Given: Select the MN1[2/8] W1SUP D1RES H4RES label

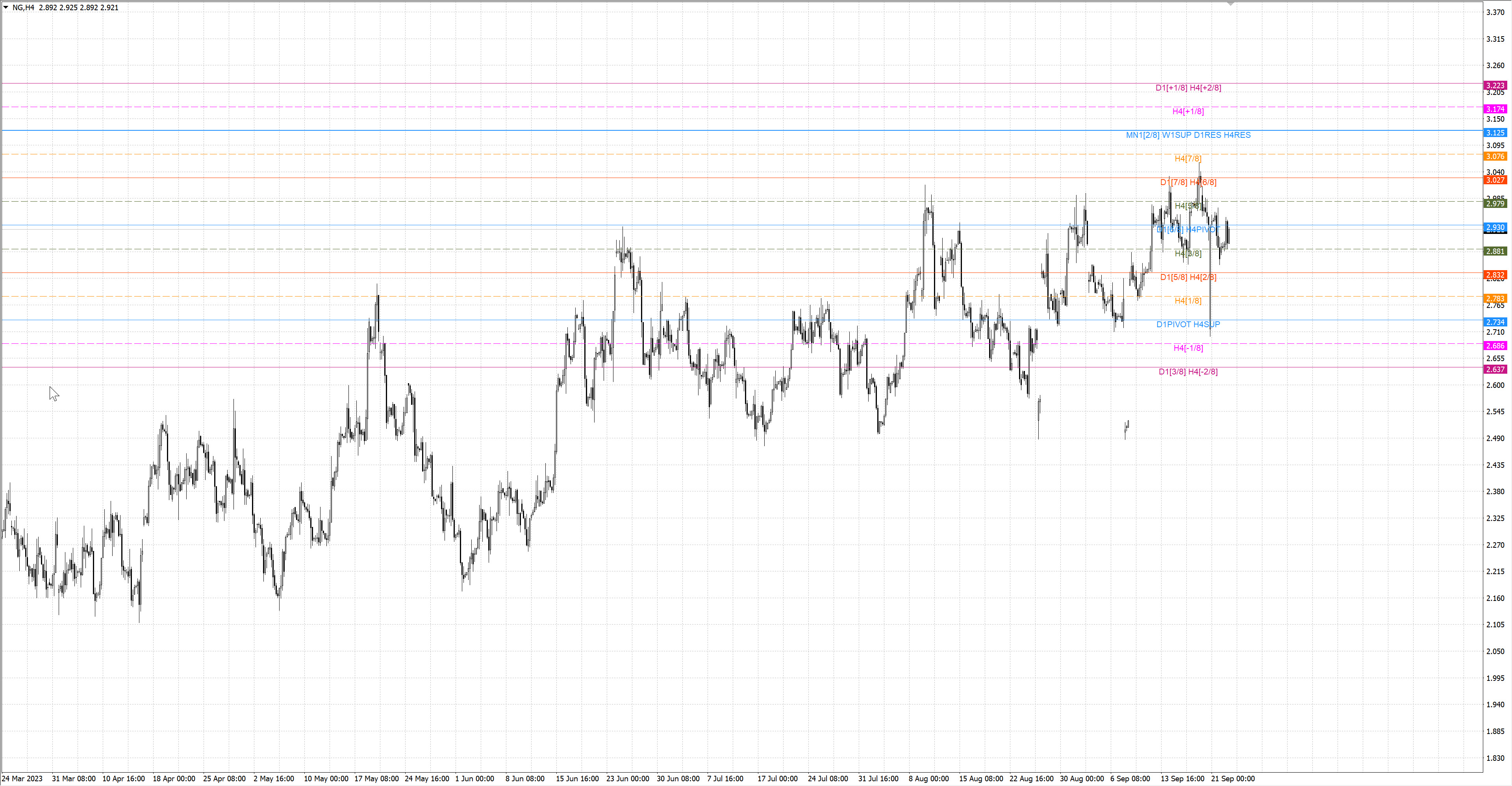Looking at the screenshot, I should [x=1188, y=135].
